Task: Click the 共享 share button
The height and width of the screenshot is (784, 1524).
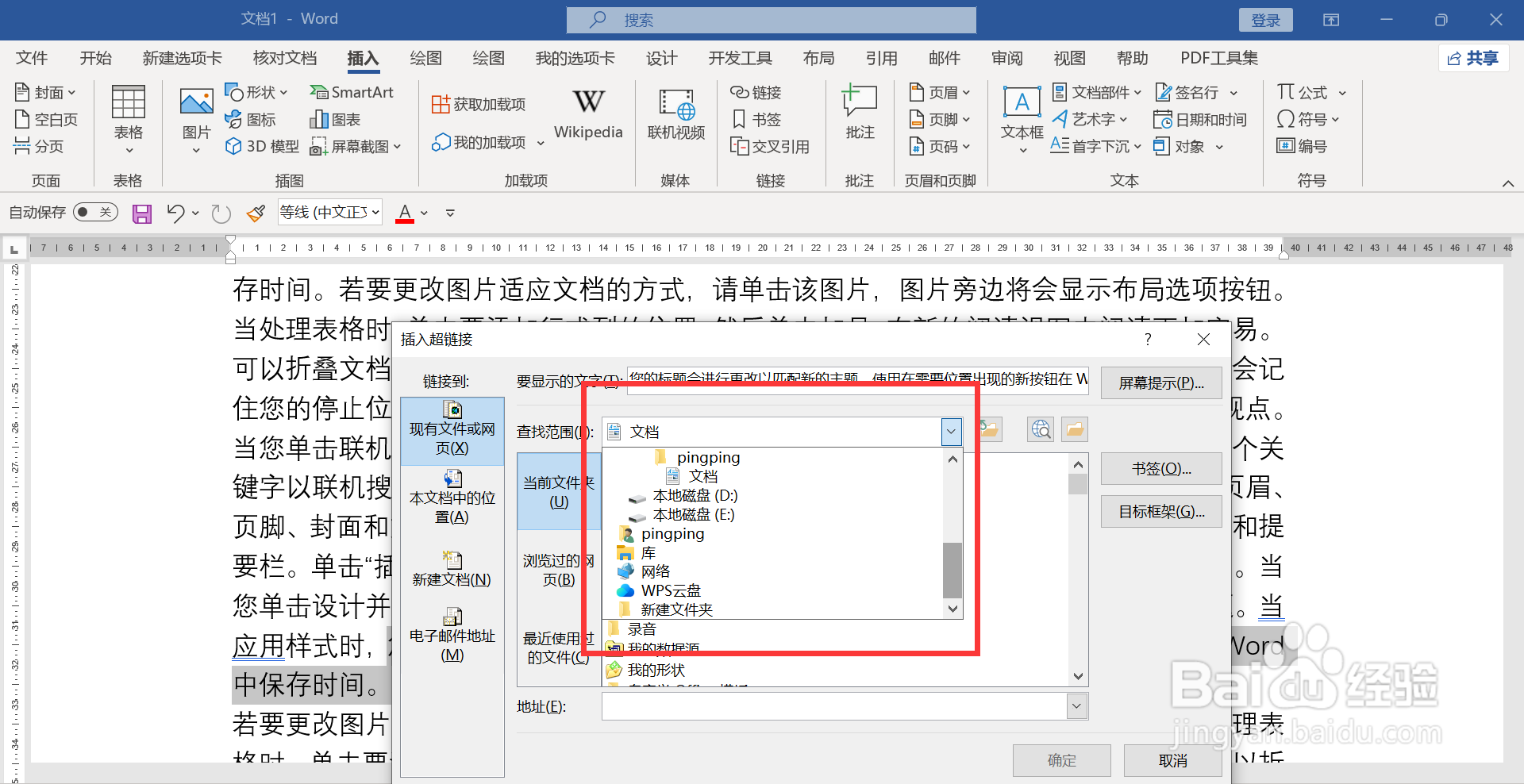Action: pyautogui.click(x=1473, y=58)
